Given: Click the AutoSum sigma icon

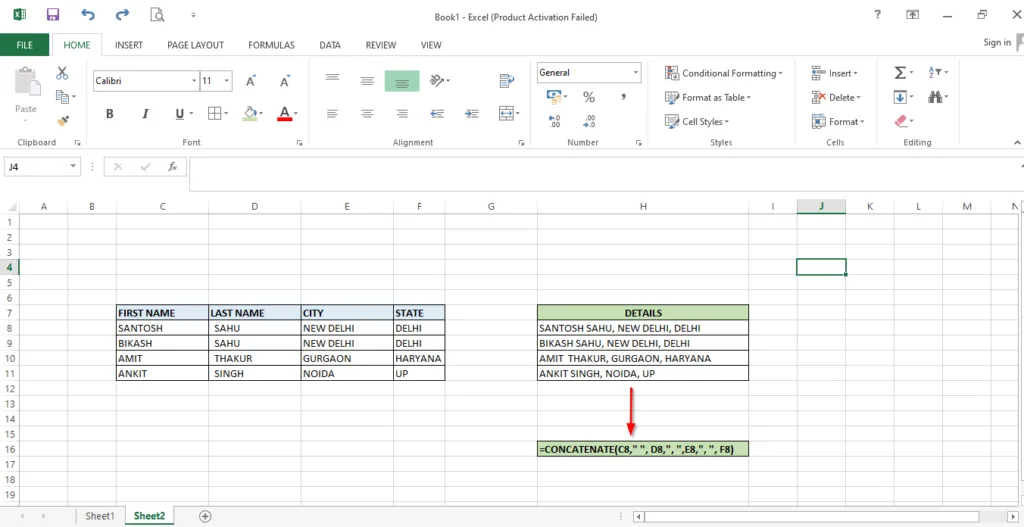Looking at the screenshot, I should click(900, 72).
